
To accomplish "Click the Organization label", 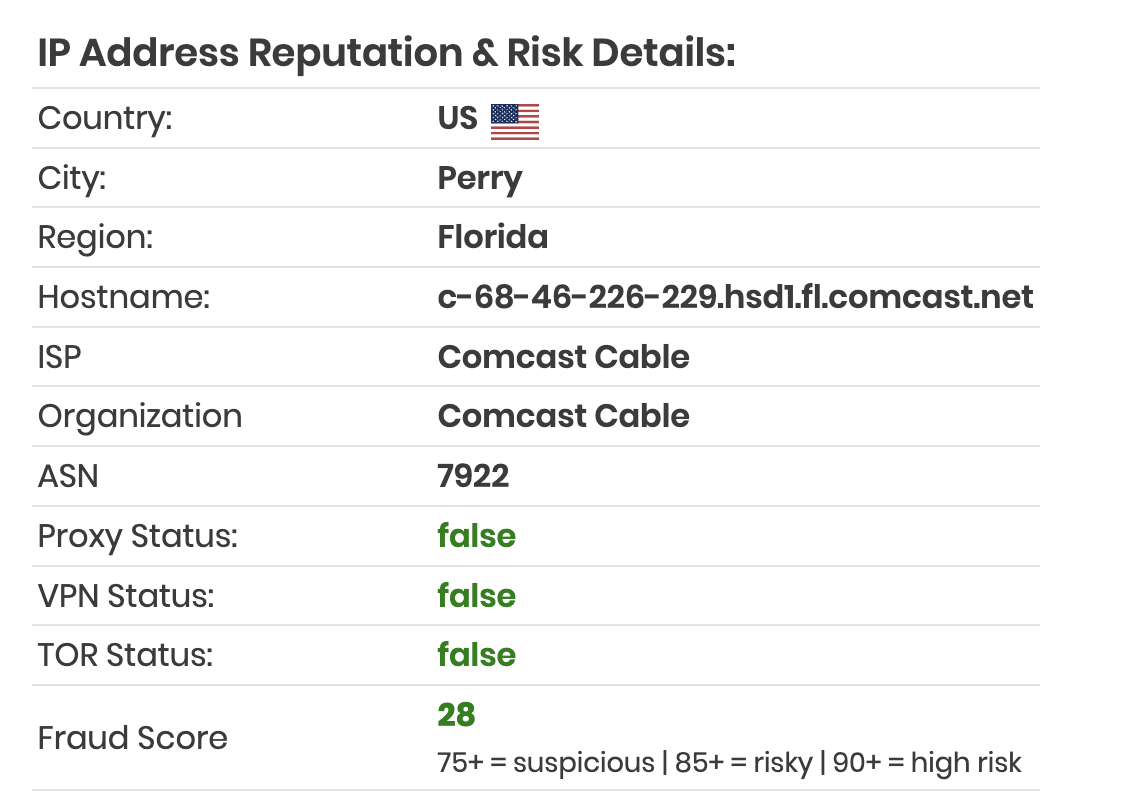I will pos(140,417).
